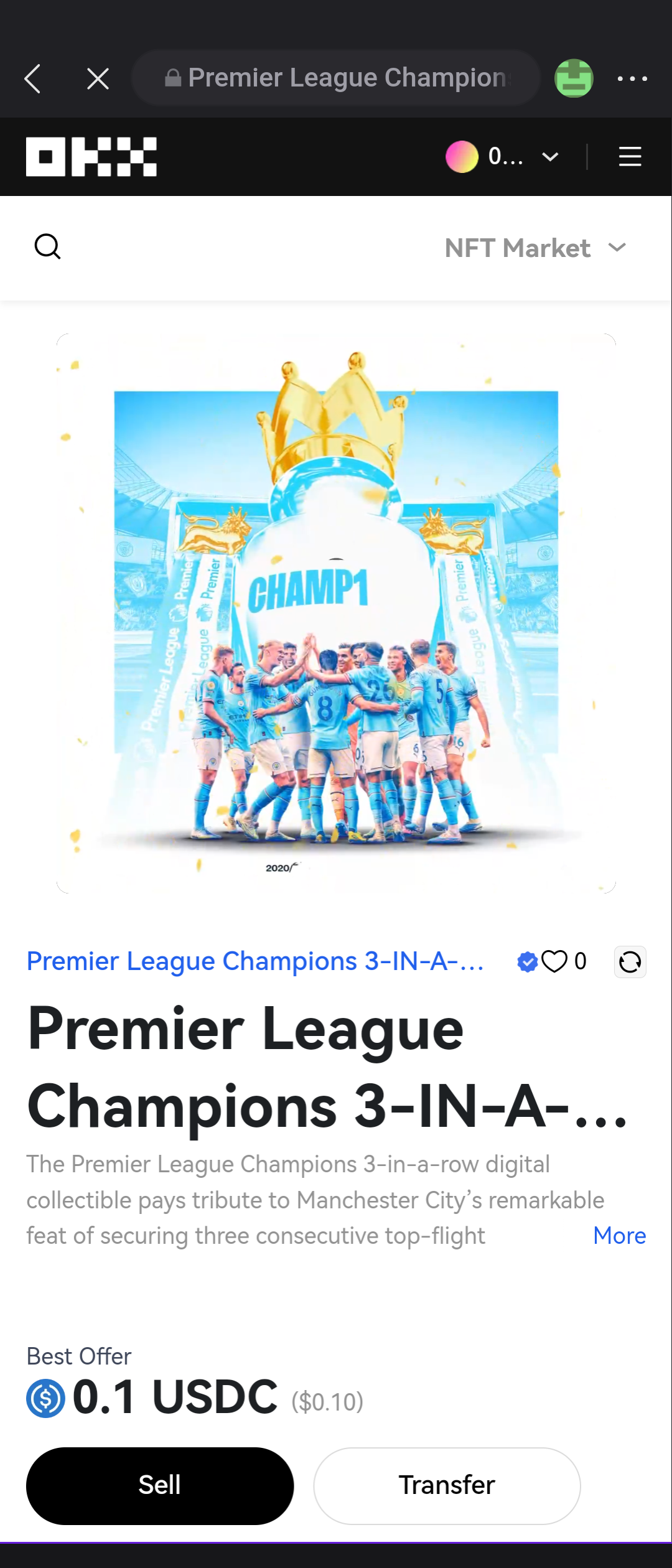Open Premier League Champions collection link
This screenshot has width=672, height=1568.
click(x=255, y=961)
